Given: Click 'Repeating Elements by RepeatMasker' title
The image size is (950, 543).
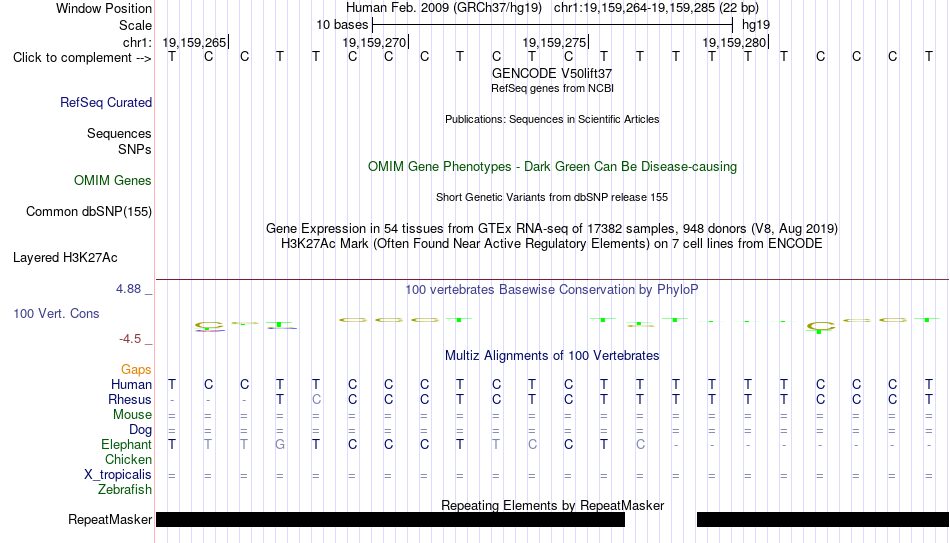Looking at the screenshot, I should [552, 505].
